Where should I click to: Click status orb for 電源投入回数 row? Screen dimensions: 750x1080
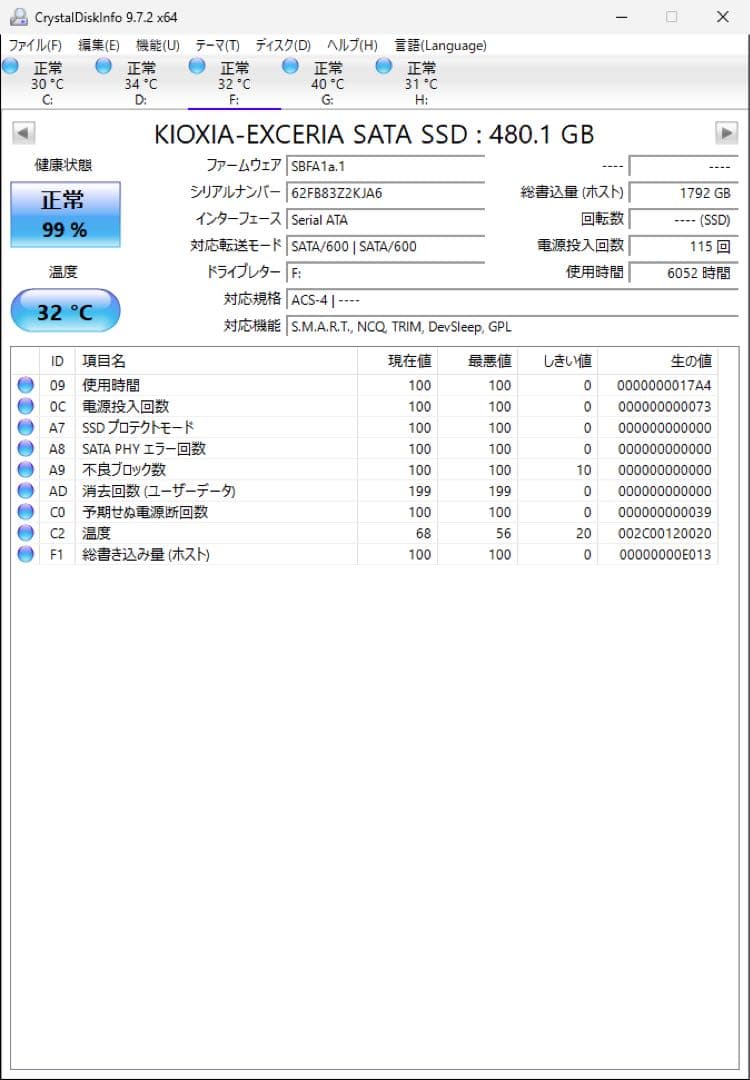tap(25, 406)
